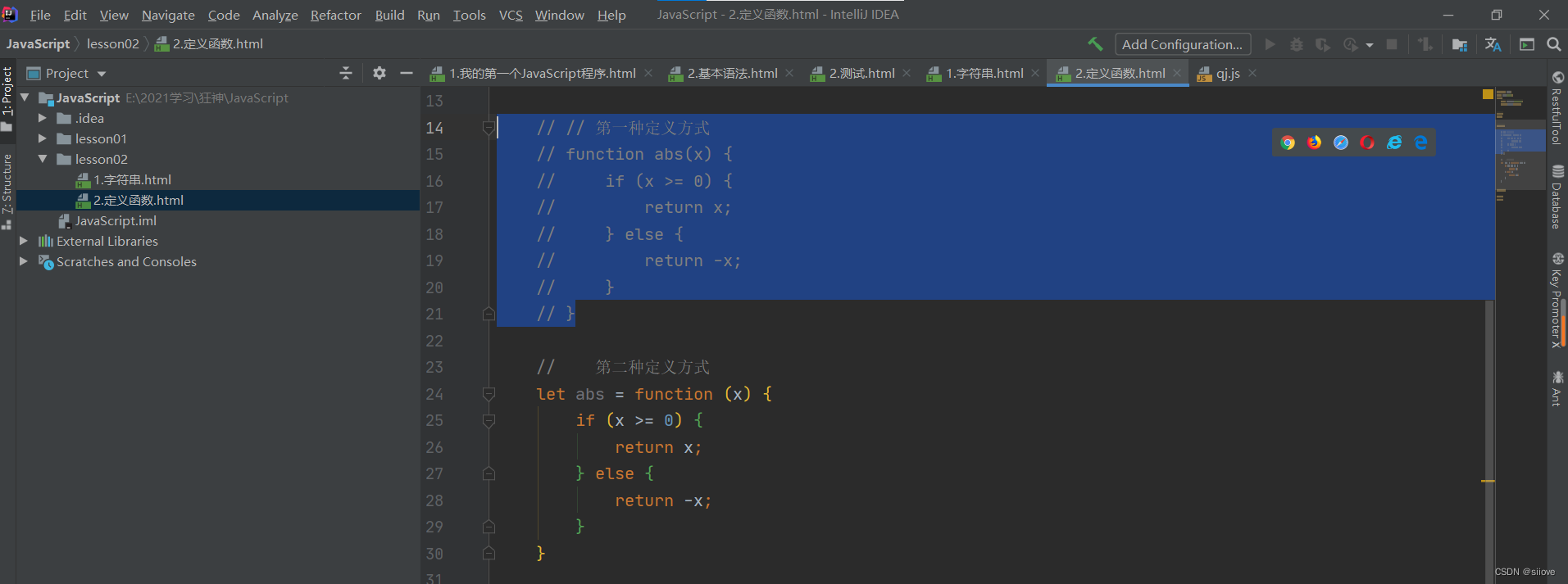
Task: Open the profiler dropdown arrow
Action: point(1370,45)
